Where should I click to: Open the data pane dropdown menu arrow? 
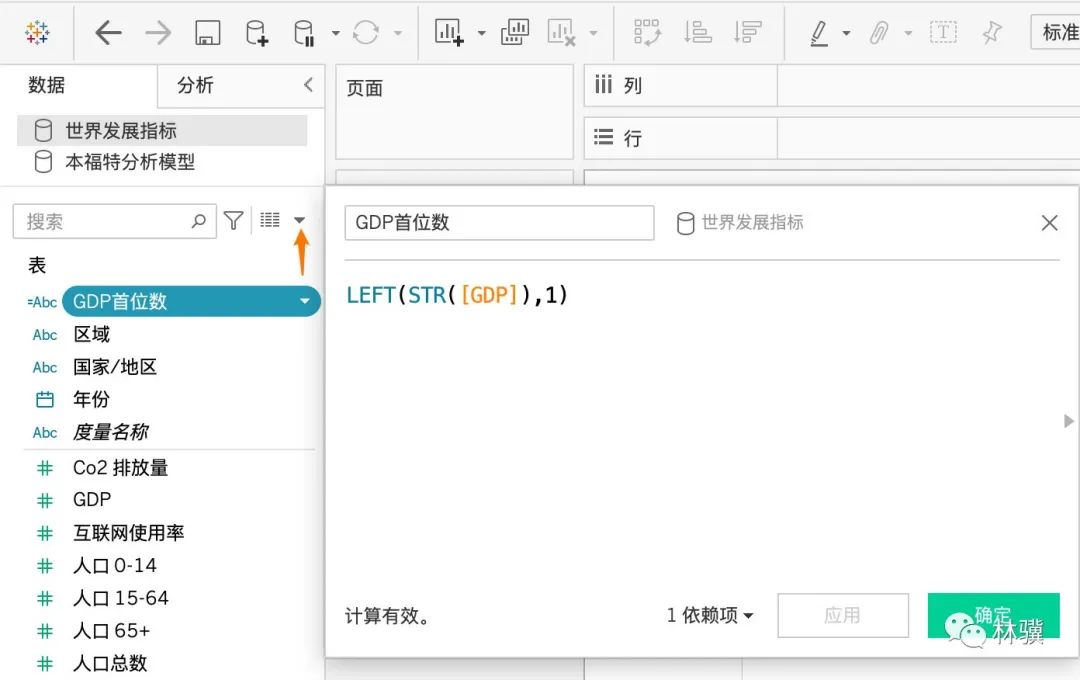[x=300, y=220]
